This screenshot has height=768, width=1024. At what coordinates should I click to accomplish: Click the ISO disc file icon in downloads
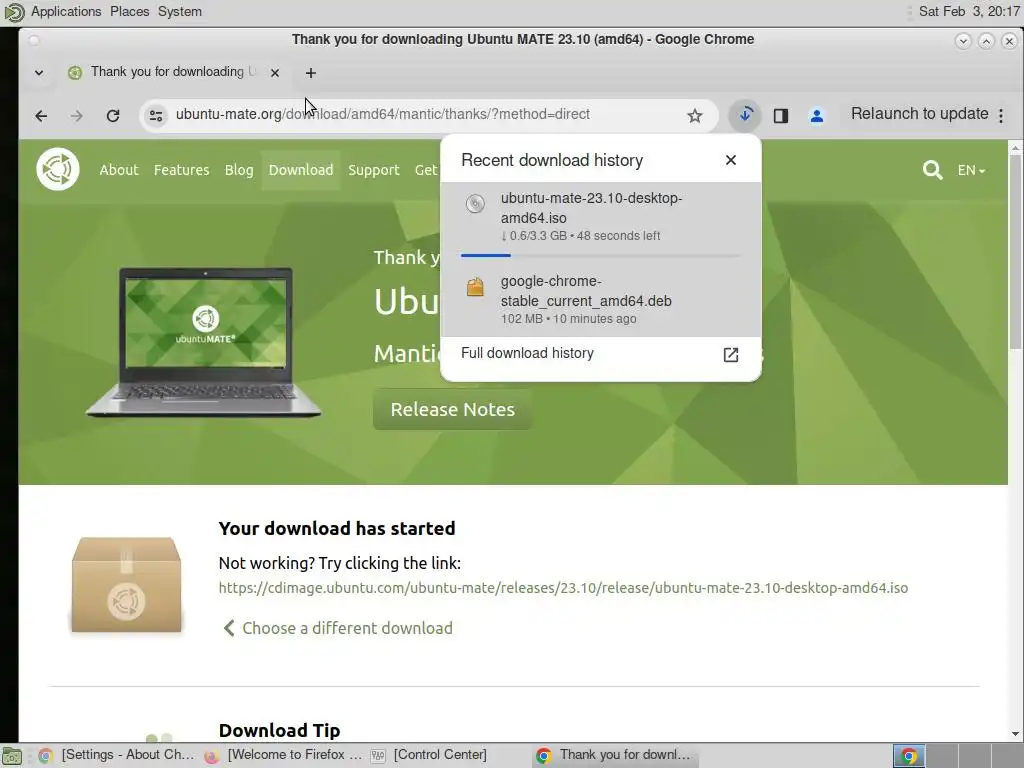(475, 204)
